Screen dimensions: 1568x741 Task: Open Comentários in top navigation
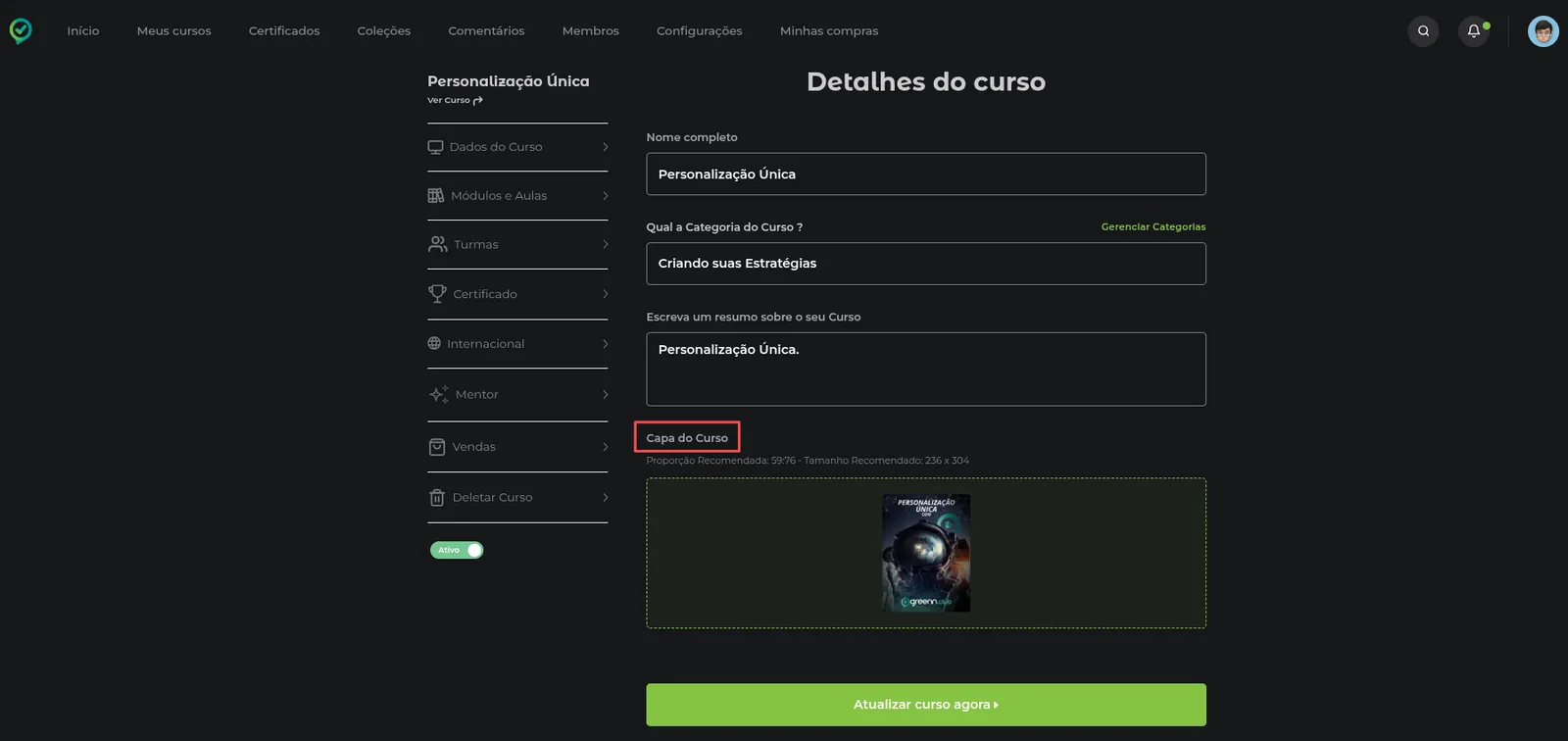pyautogui.click(x=487, y=31)
